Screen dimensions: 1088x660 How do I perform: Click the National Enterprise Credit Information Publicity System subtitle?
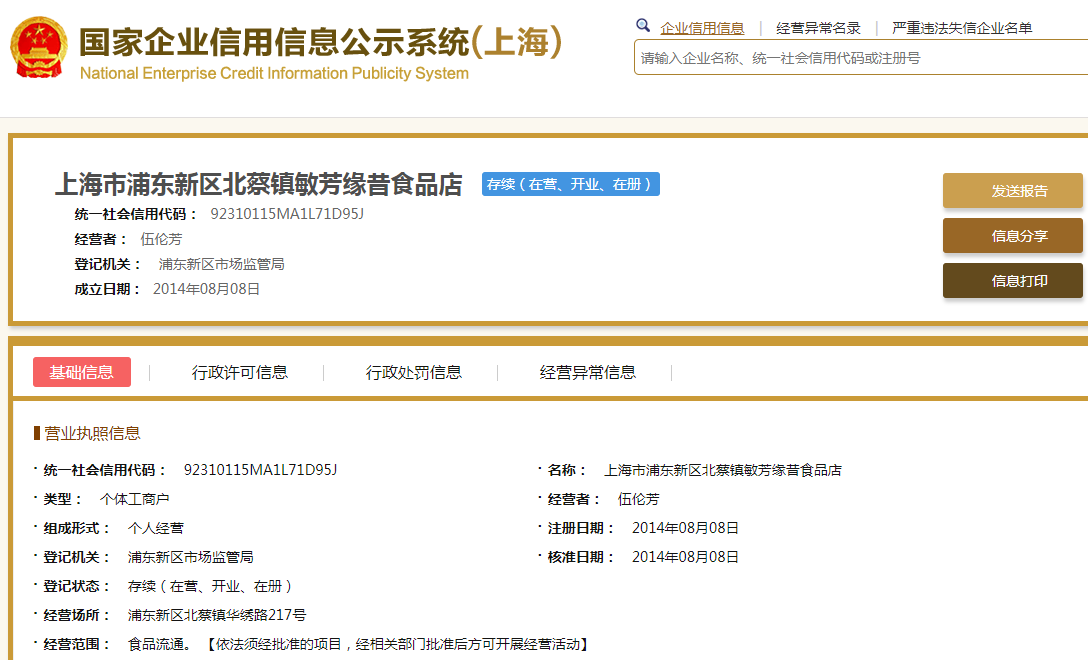274,74
